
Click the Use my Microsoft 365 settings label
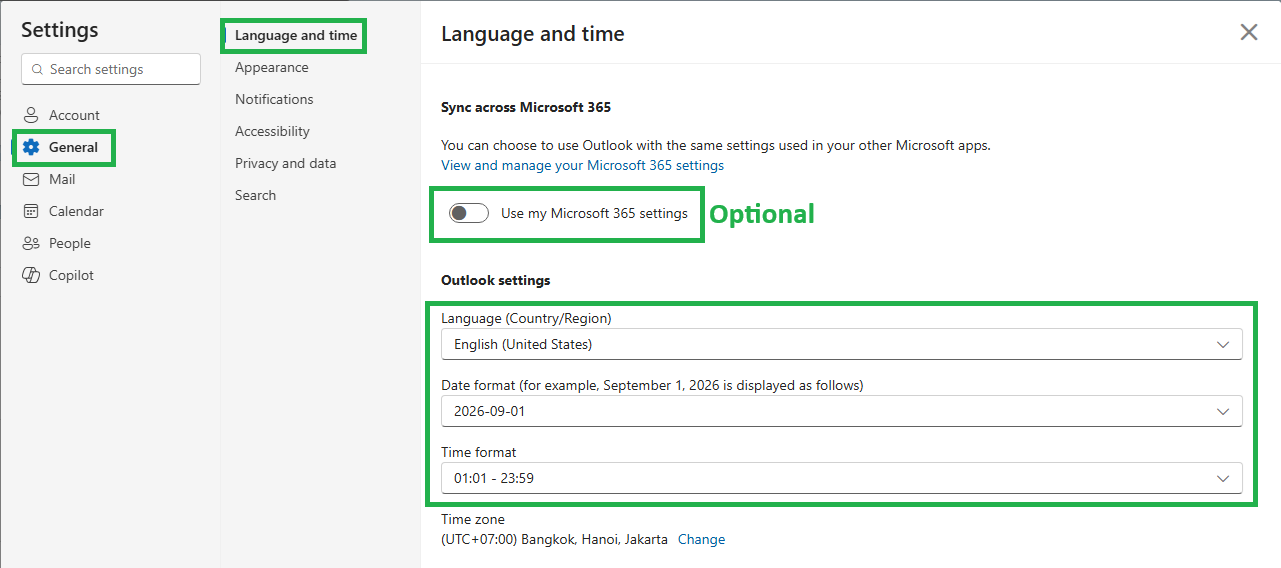pyautogui.click(x=594, y=213)
